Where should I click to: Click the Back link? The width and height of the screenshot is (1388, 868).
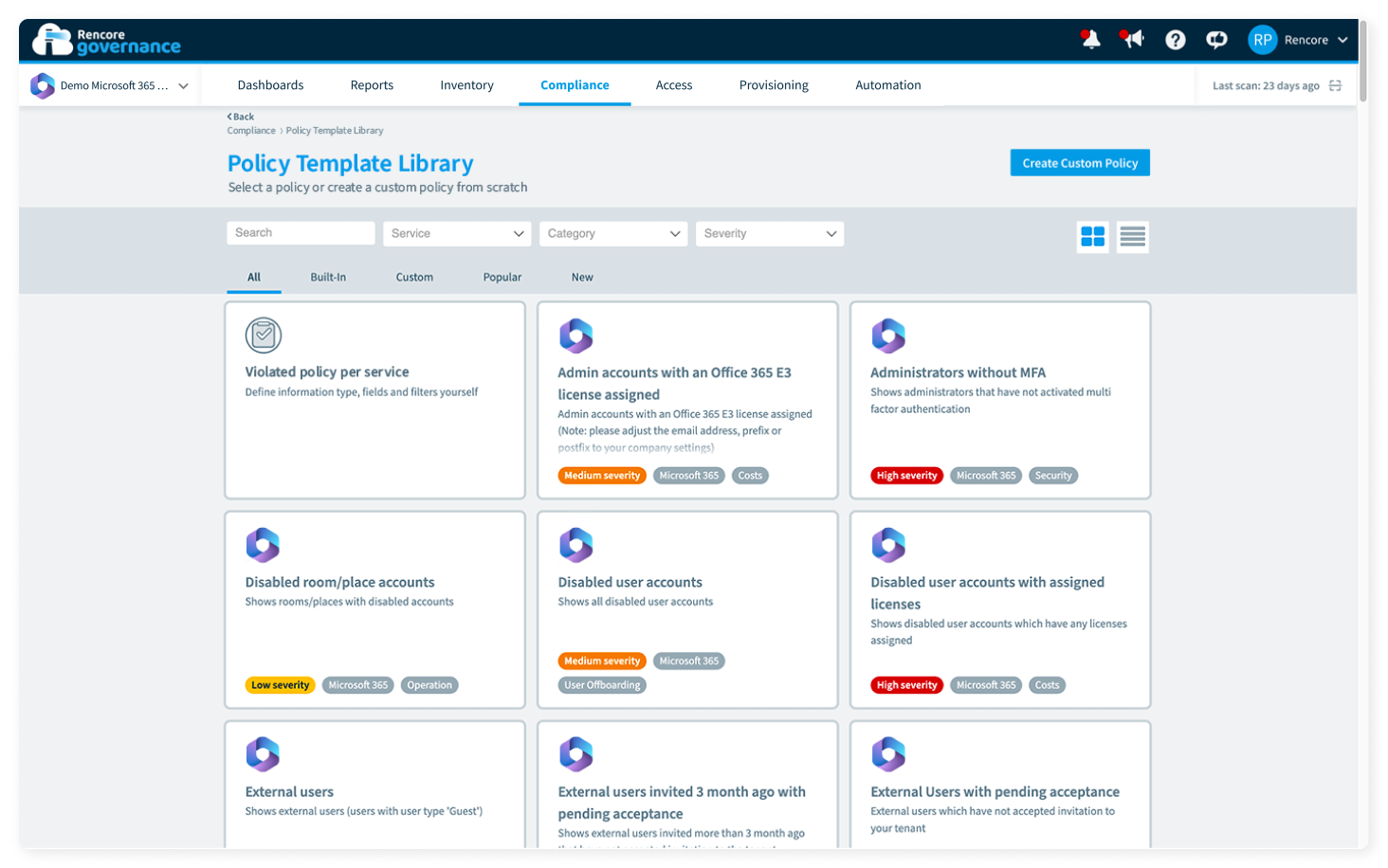click(241, 117)
